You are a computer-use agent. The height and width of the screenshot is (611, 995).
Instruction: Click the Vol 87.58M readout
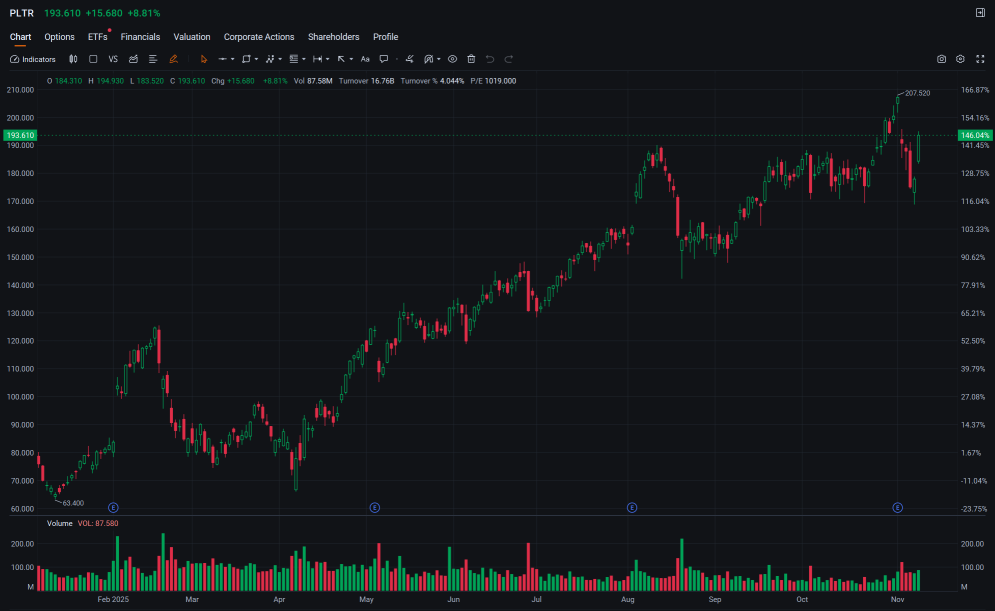pos(313,81)
